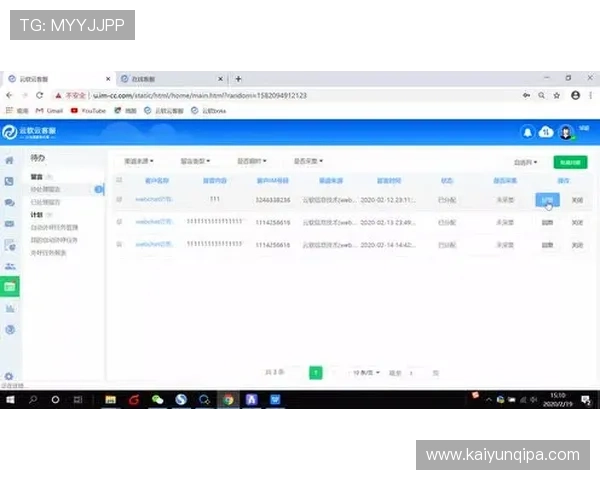Click the taskbar clock showing 15:10
600x480 pixels.
click(x=558, y=400)
